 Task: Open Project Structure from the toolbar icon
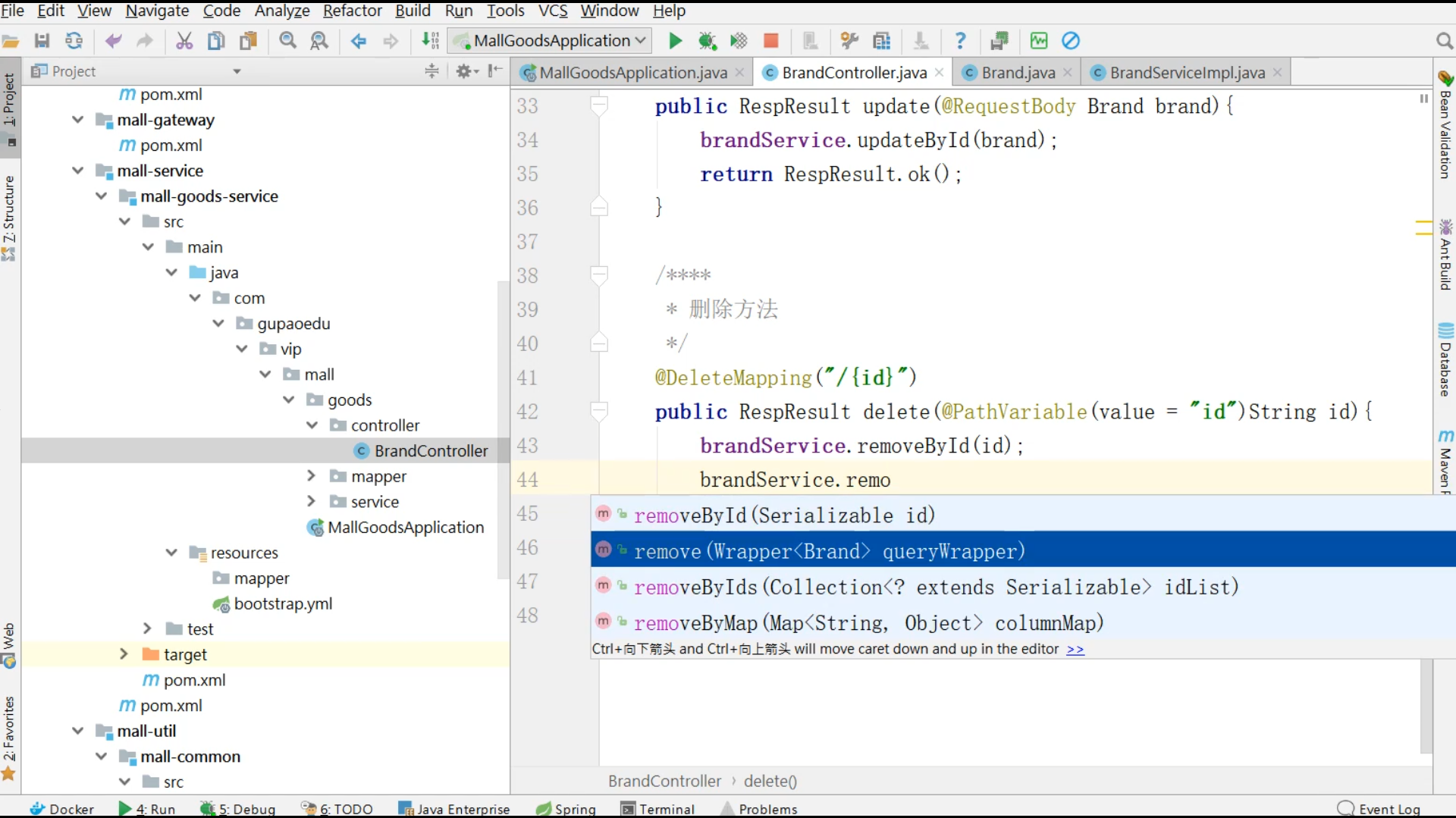click(x=881, y=41)
